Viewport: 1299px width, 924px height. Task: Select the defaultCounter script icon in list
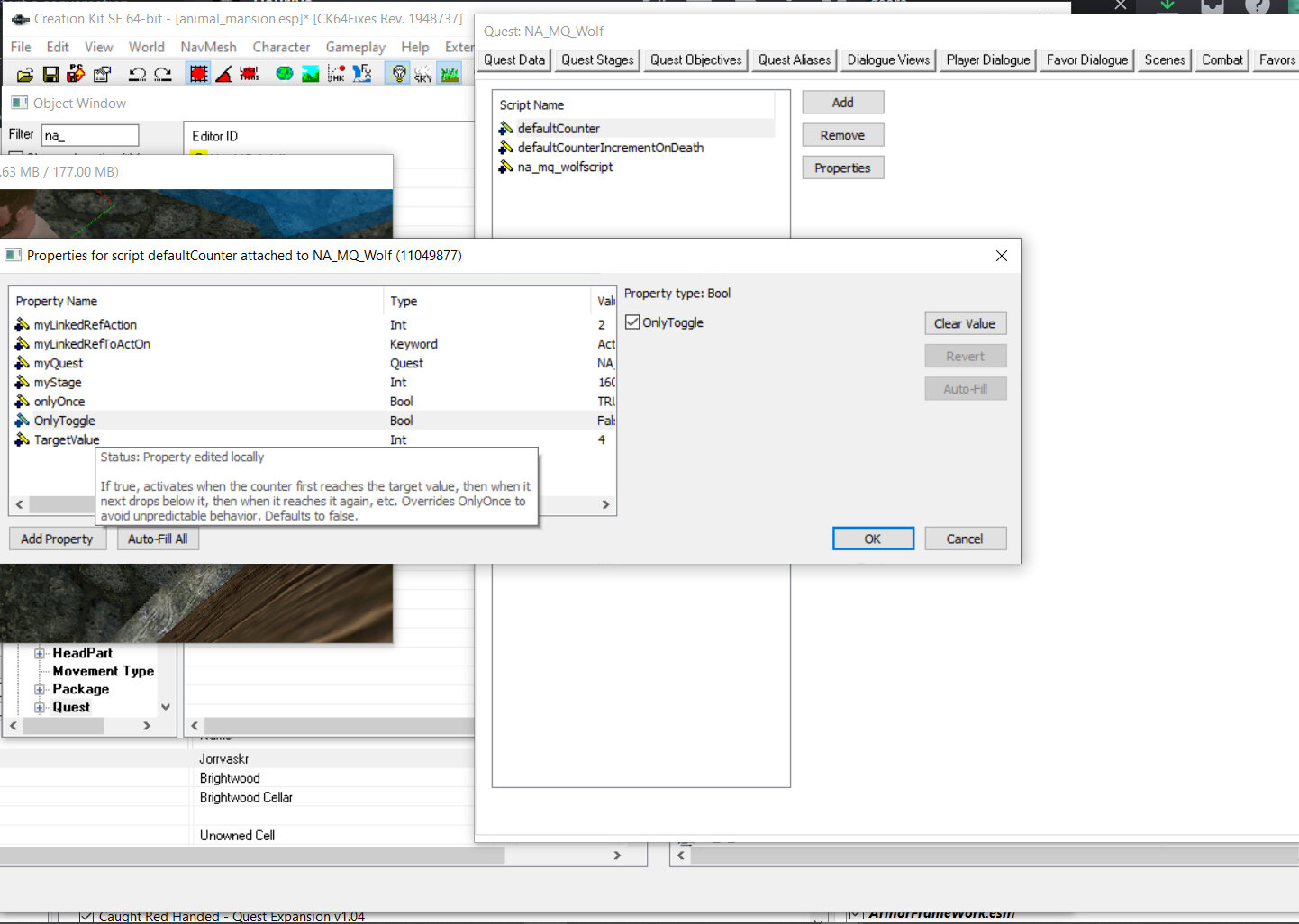click(x=506, y=129)
